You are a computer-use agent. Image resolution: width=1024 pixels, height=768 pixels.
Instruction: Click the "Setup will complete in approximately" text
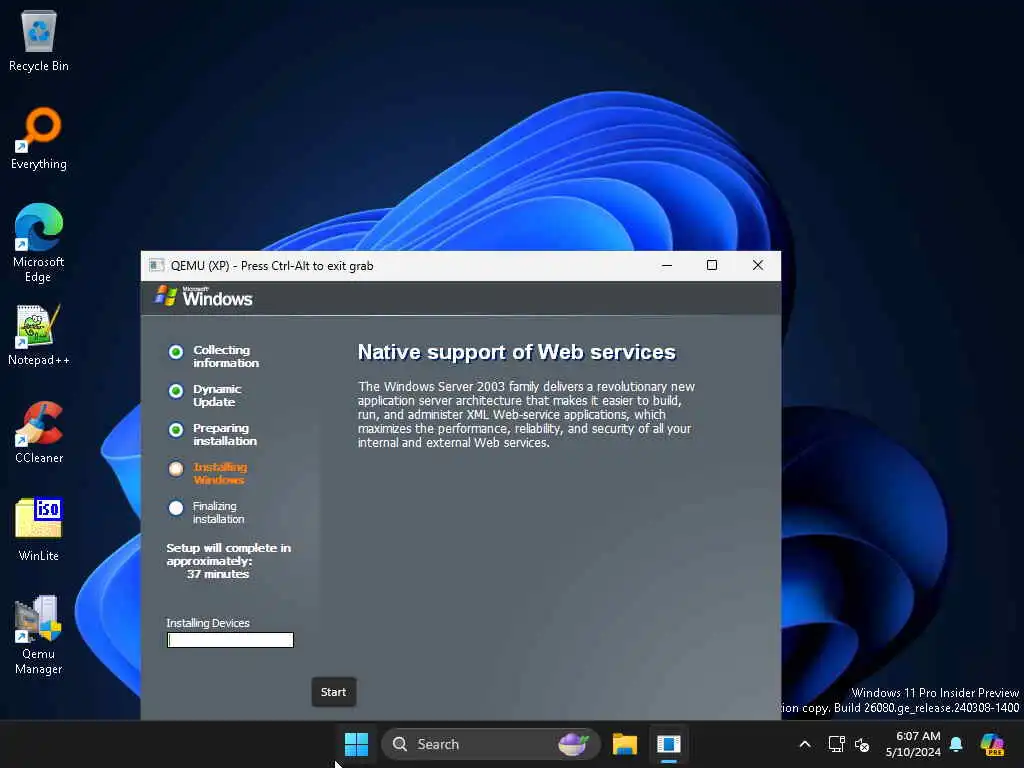pos(229,554)
